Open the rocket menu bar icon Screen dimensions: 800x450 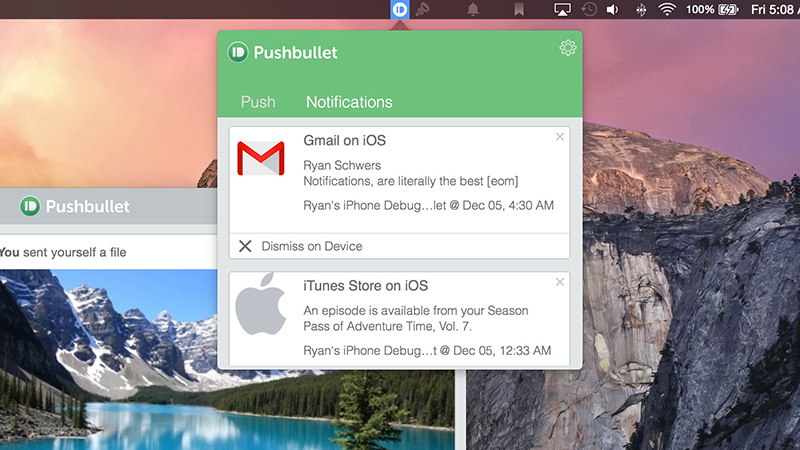coord(422,9)
